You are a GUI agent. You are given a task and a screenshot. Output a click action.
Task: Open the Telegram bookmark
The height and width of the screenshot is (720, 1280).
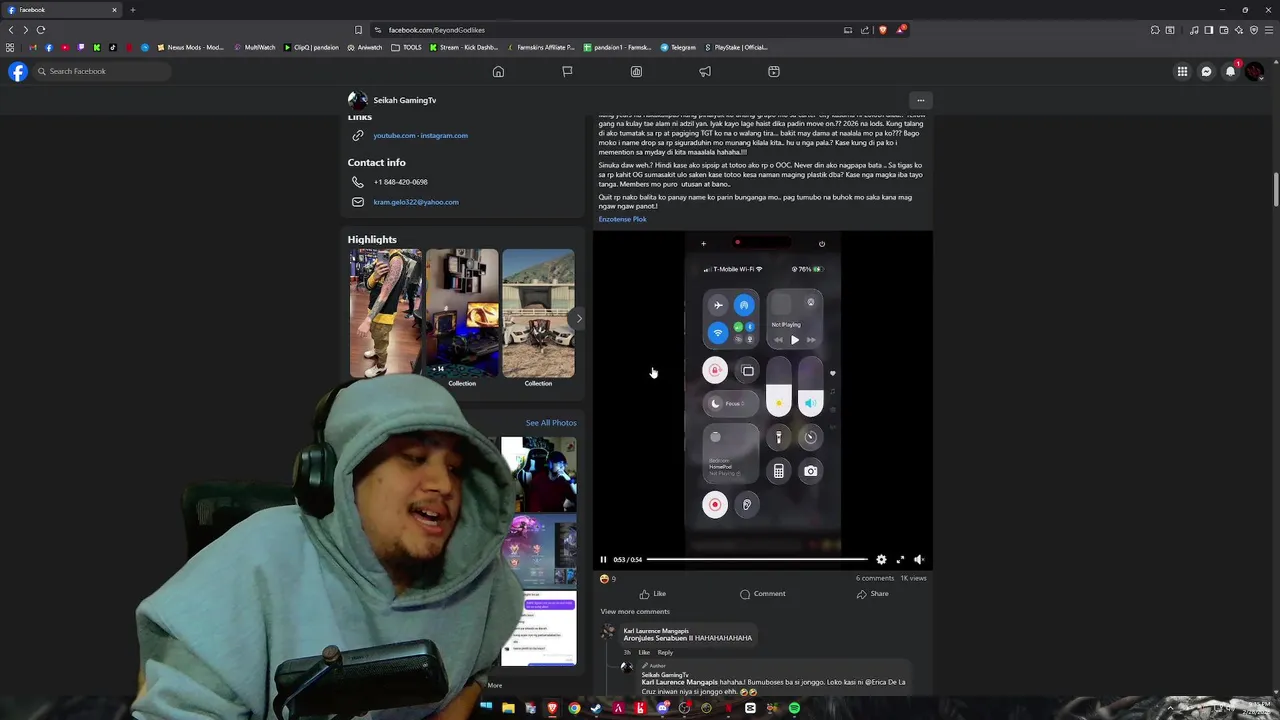[x=678, y=47]
